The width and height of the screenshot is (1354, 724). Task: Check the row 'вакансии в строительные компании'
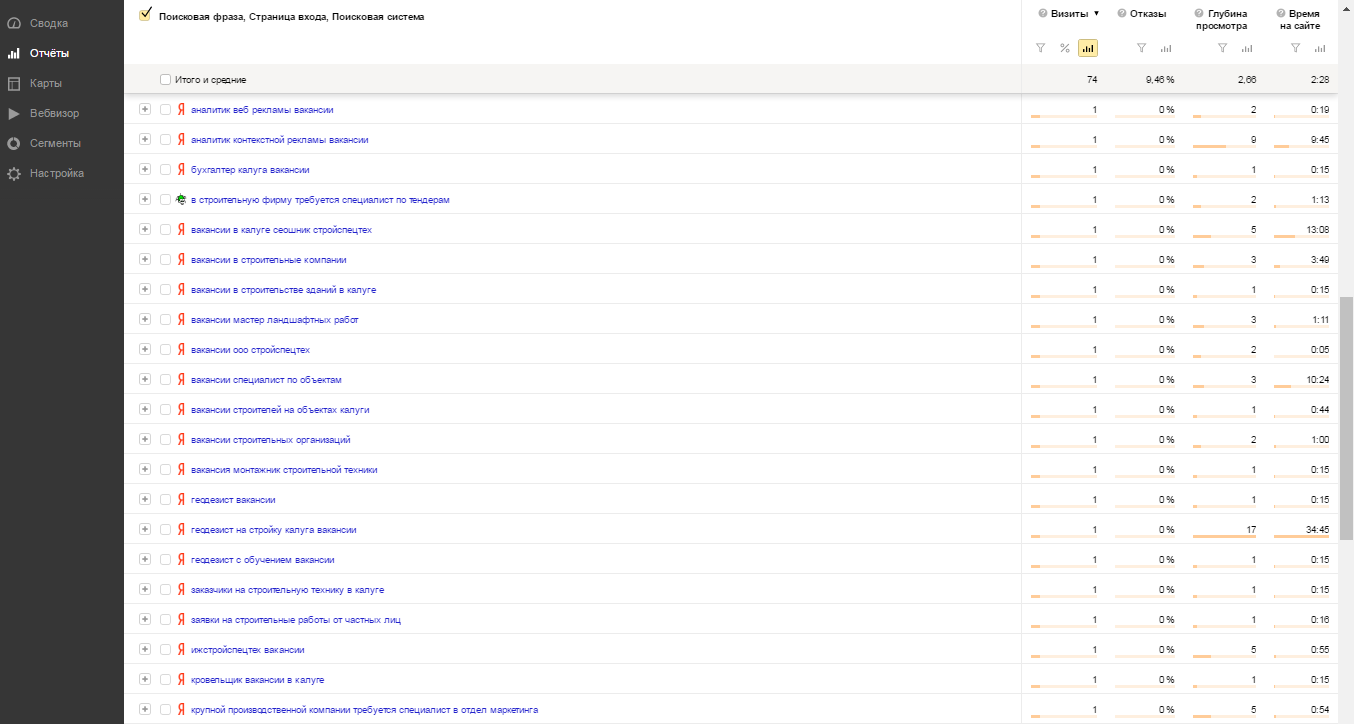[165, 260]
